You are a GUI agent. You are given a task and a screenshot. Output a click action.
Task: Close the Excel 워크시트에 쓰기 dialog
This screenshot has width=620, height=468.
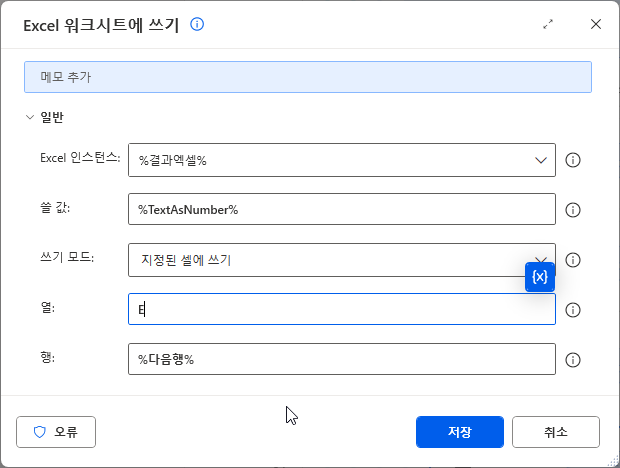(x=596, y=24)
